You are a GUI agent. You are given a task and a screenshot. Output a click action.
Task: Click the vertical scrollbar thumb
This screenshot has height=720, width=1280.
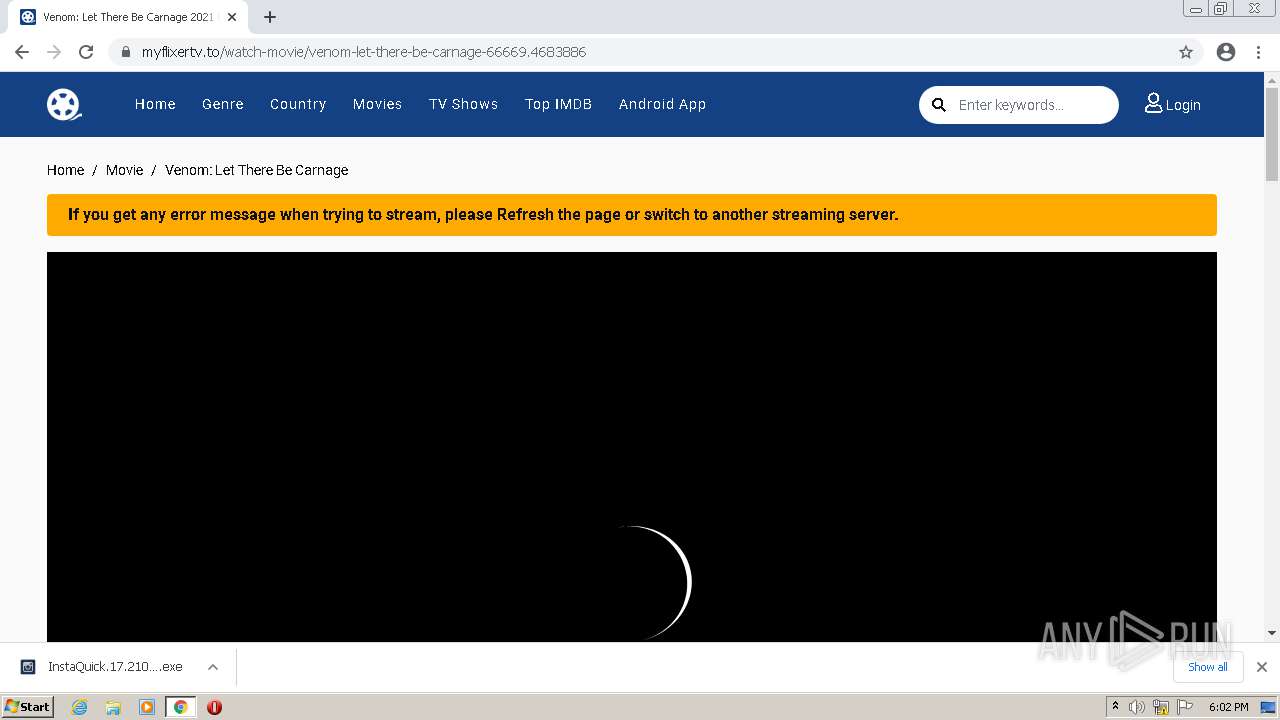pos(1272,134)
